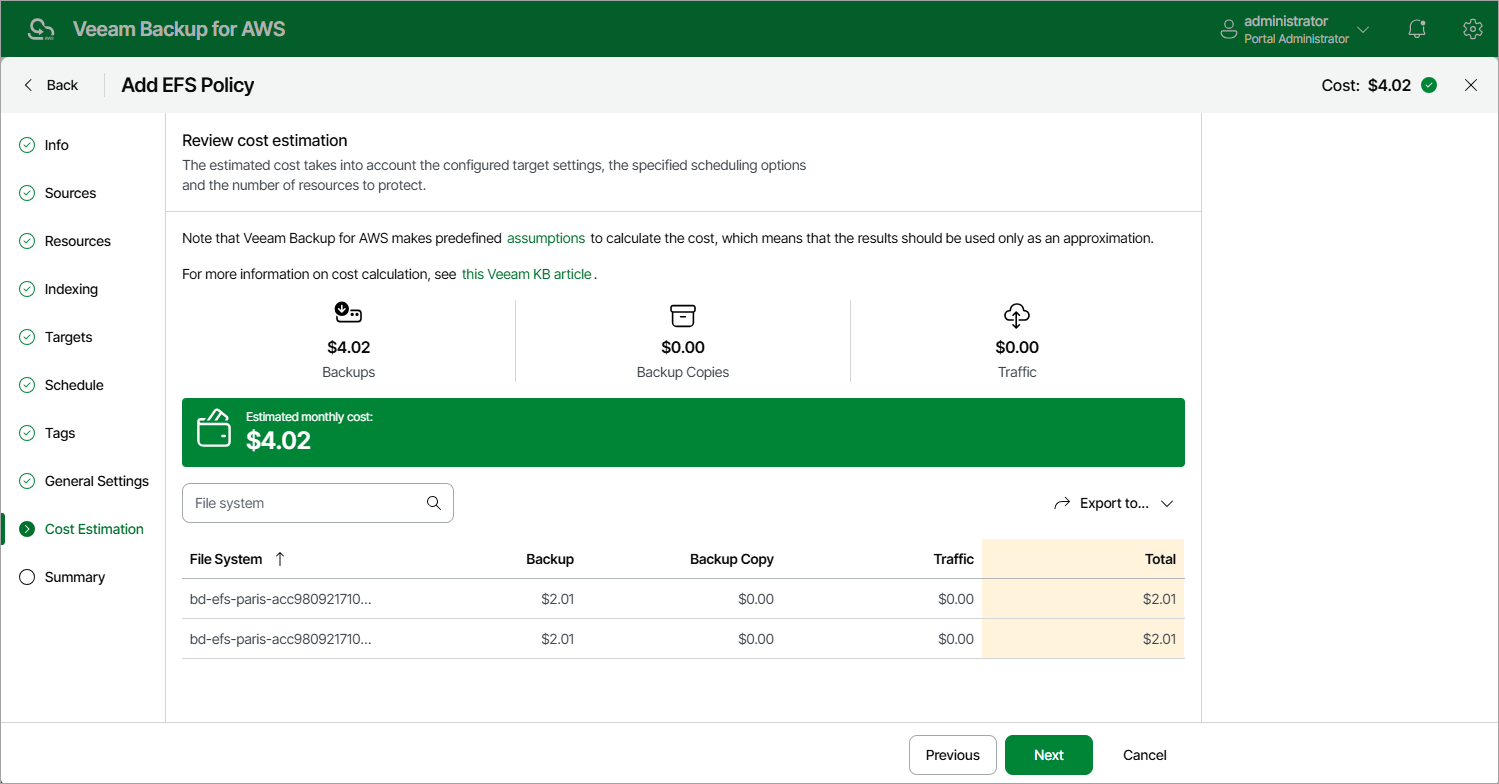Click the Veeam Backup for AWS logo icon
This screenshot has height=784, width=1499.
[41, 29]
